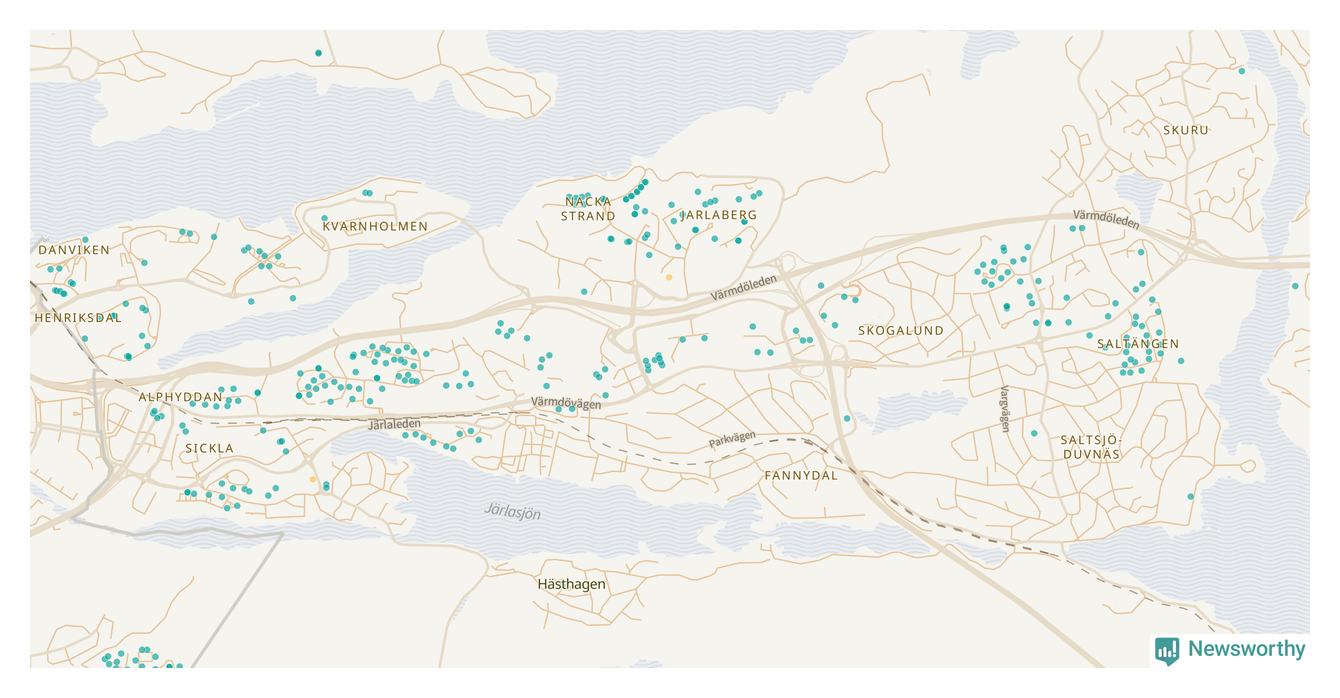Image resolution: width=1340 pixels, height=698 pixels.
Task: Click the teal dot northeast of Skuru
Action: (1242, 71)
